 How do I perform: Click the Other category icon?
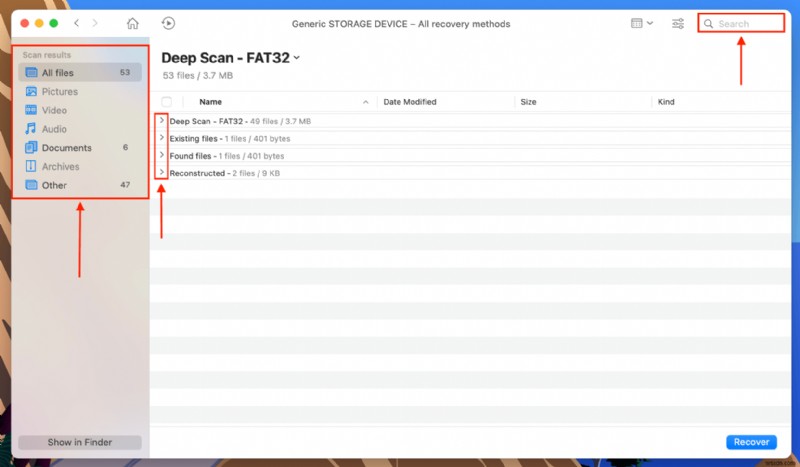point(31,185)
